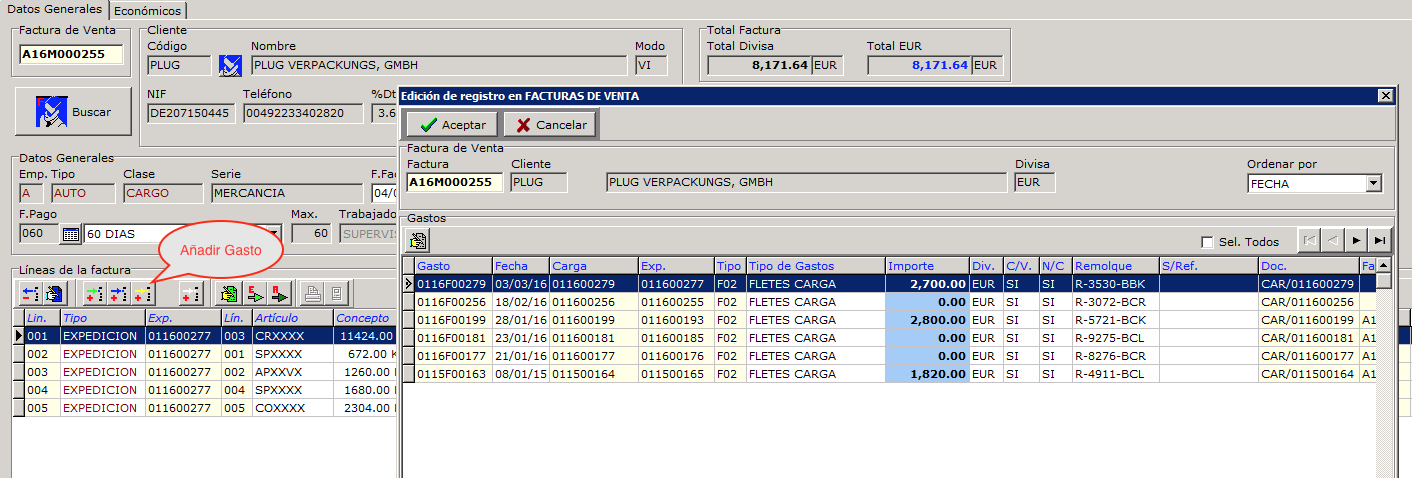Select the Datos Generales tab
Viewport: 1412px width, 478px height.
click(x=54, y=9)
